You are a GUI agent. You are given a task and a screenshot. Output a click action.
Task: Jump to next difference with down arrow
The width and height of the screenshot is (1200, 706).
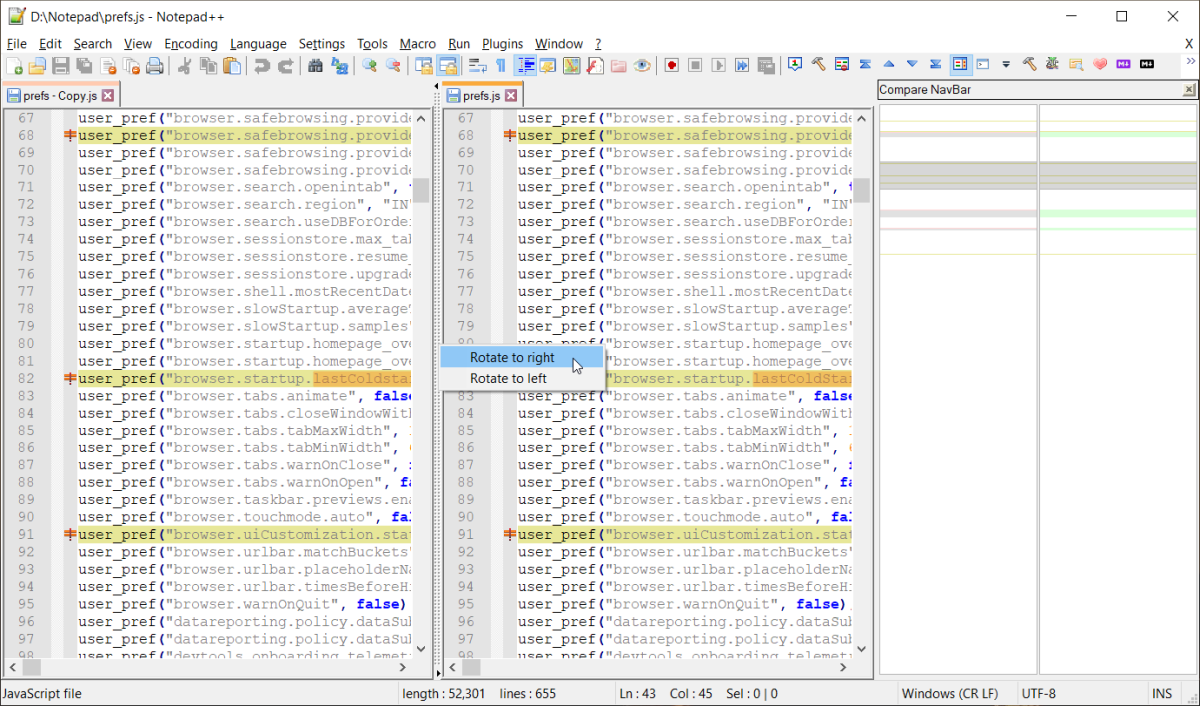tap(912, 65)
